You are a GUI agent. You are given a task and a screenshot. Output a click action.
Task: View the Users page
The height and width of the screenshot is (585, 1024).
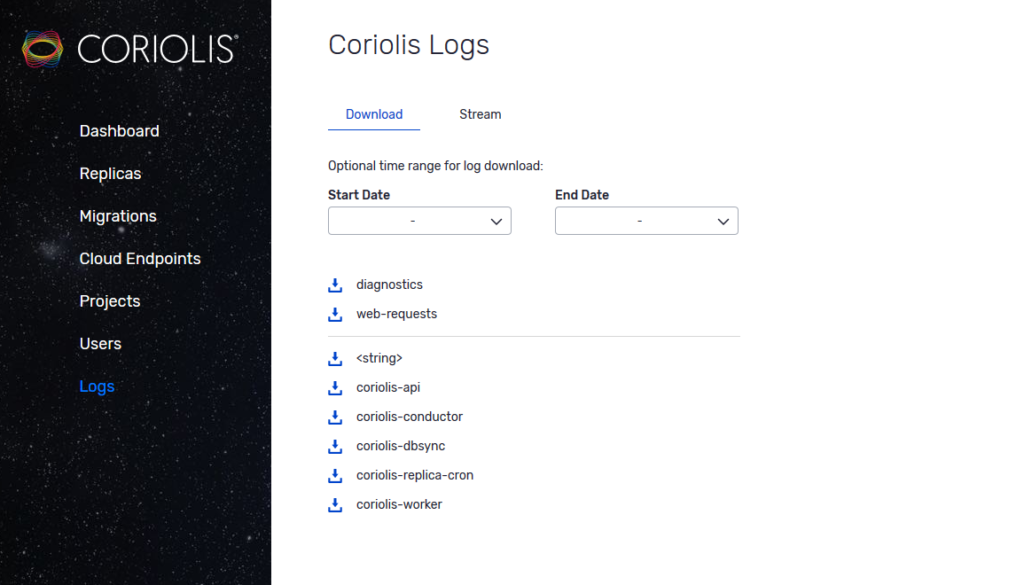pos(100,343)
